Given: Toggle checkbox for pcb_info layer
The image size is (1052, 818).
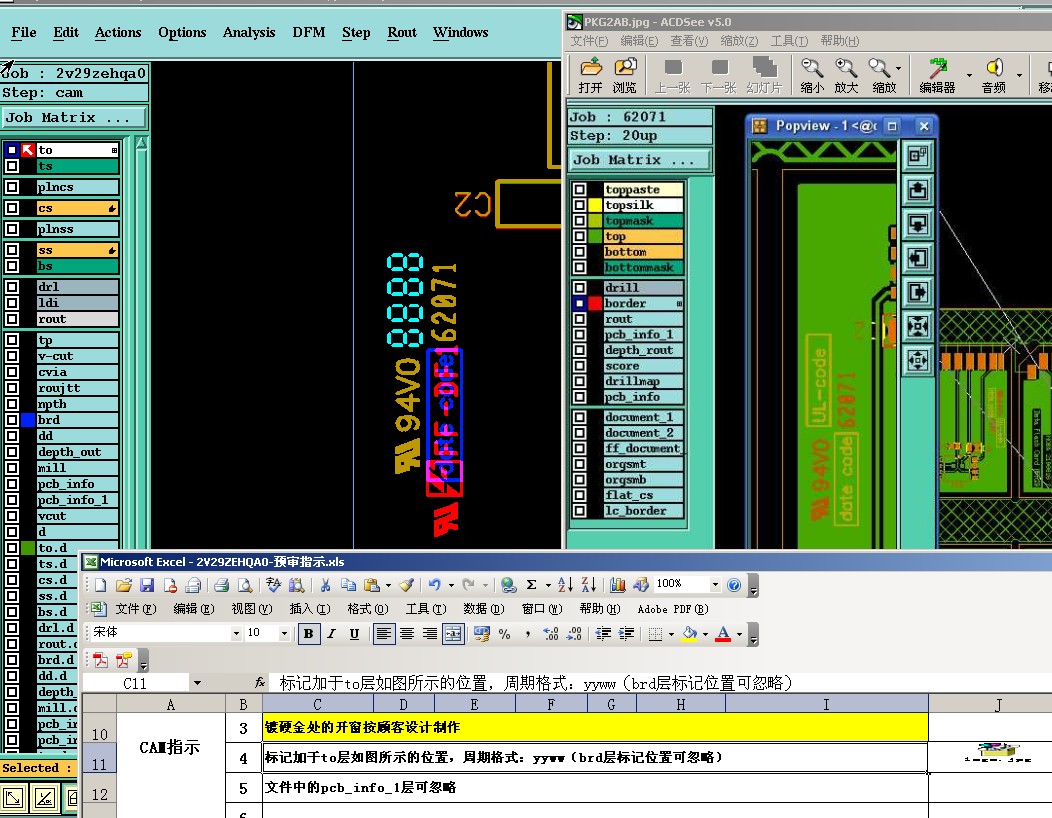Looking at the screenshot, I should (x=12, y=484).
